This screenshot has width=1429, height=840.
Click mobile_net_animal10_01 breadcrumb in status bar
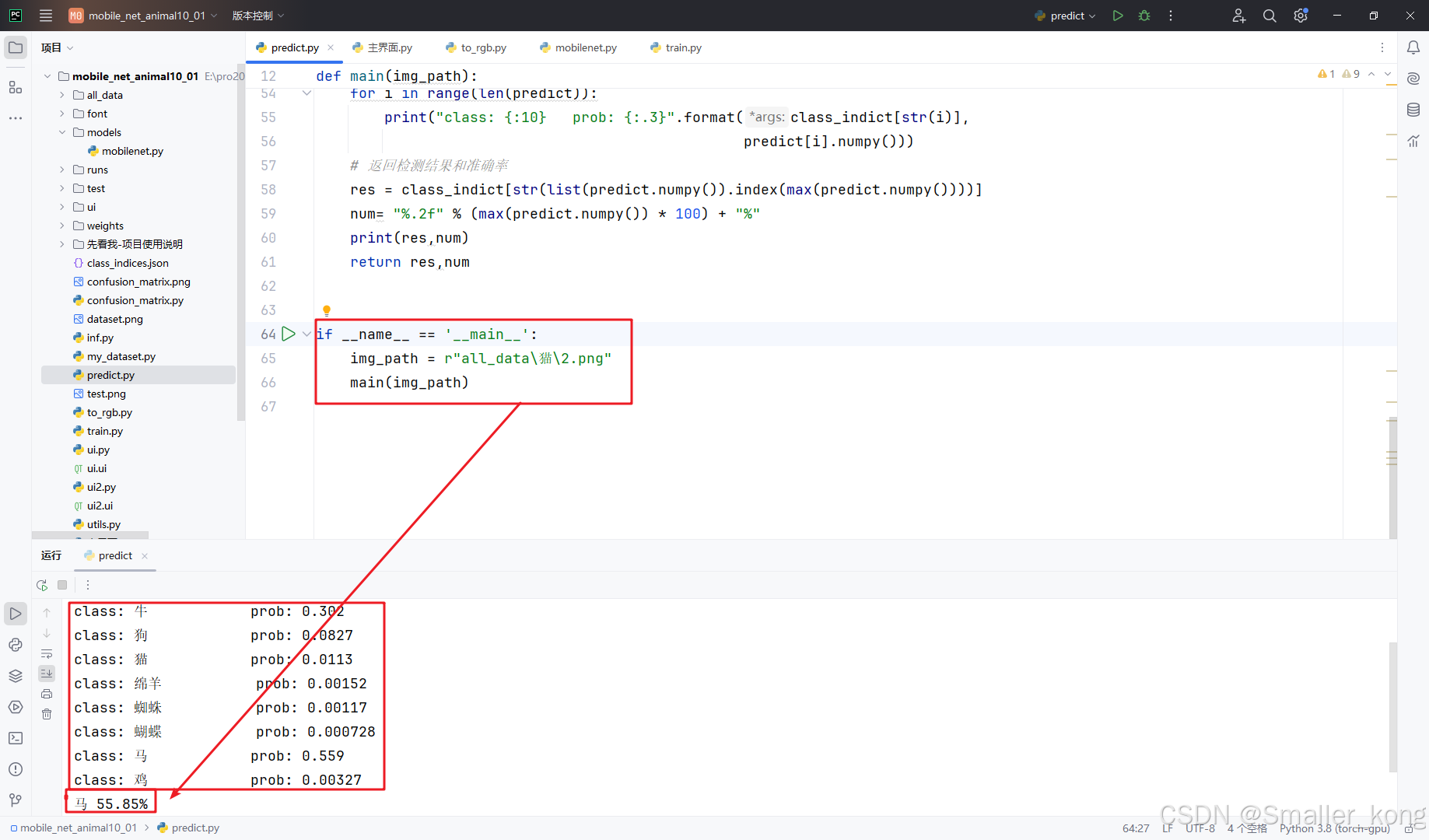pos(73,828)
